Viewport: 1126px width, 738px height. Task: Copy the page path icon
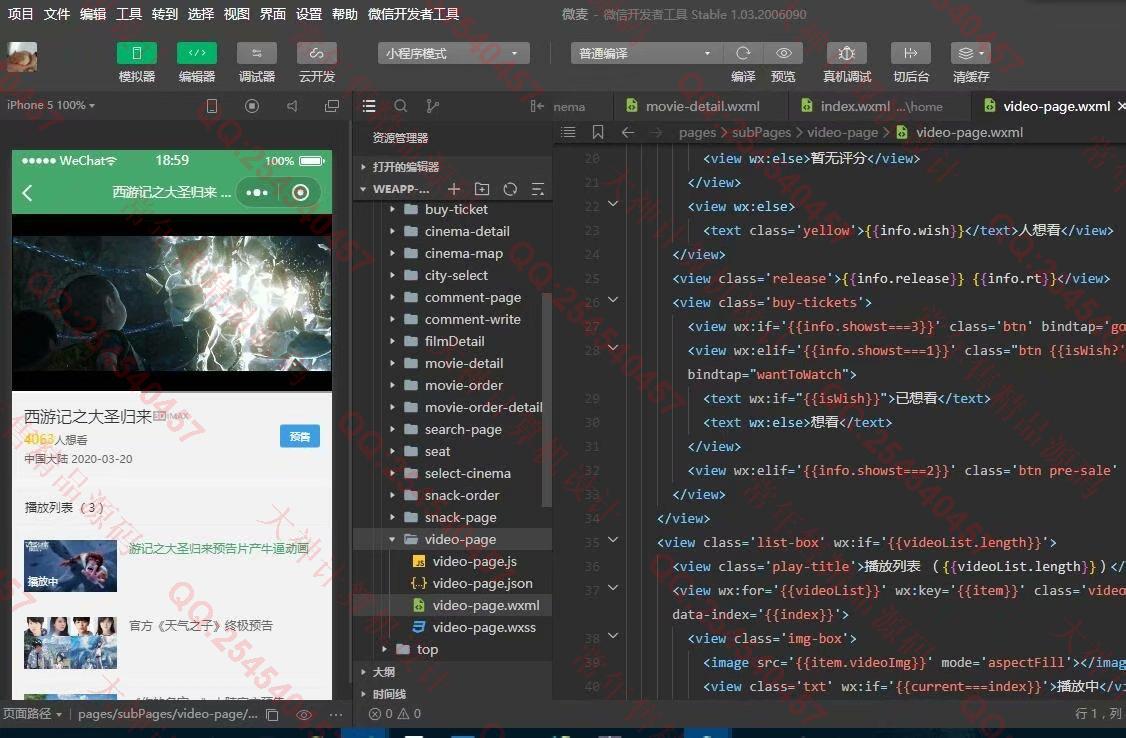[272, 714]
